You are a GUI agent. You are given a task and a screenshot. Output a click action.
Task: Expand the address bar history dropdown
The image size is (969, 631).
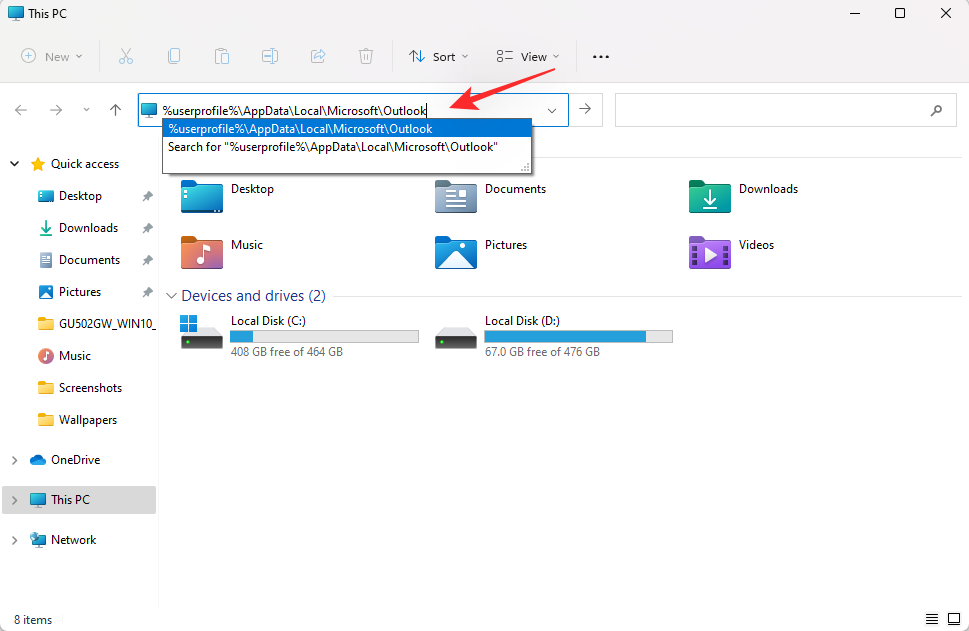pos(552,111)
